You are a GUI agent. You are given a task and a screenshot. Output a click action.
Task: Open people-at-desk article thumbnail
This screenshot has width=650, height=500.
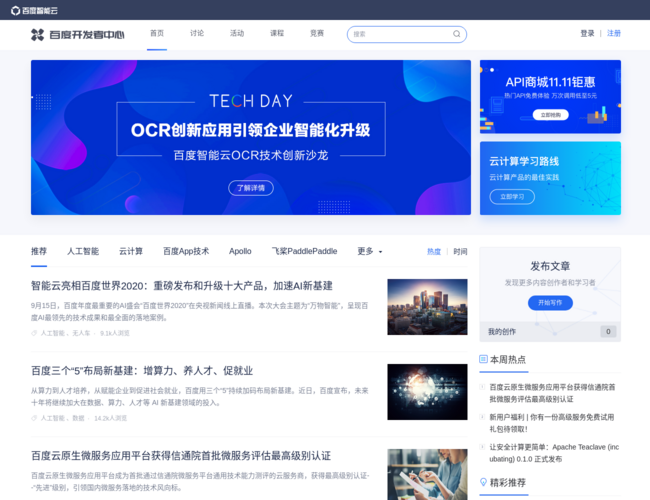pos(427,474)
